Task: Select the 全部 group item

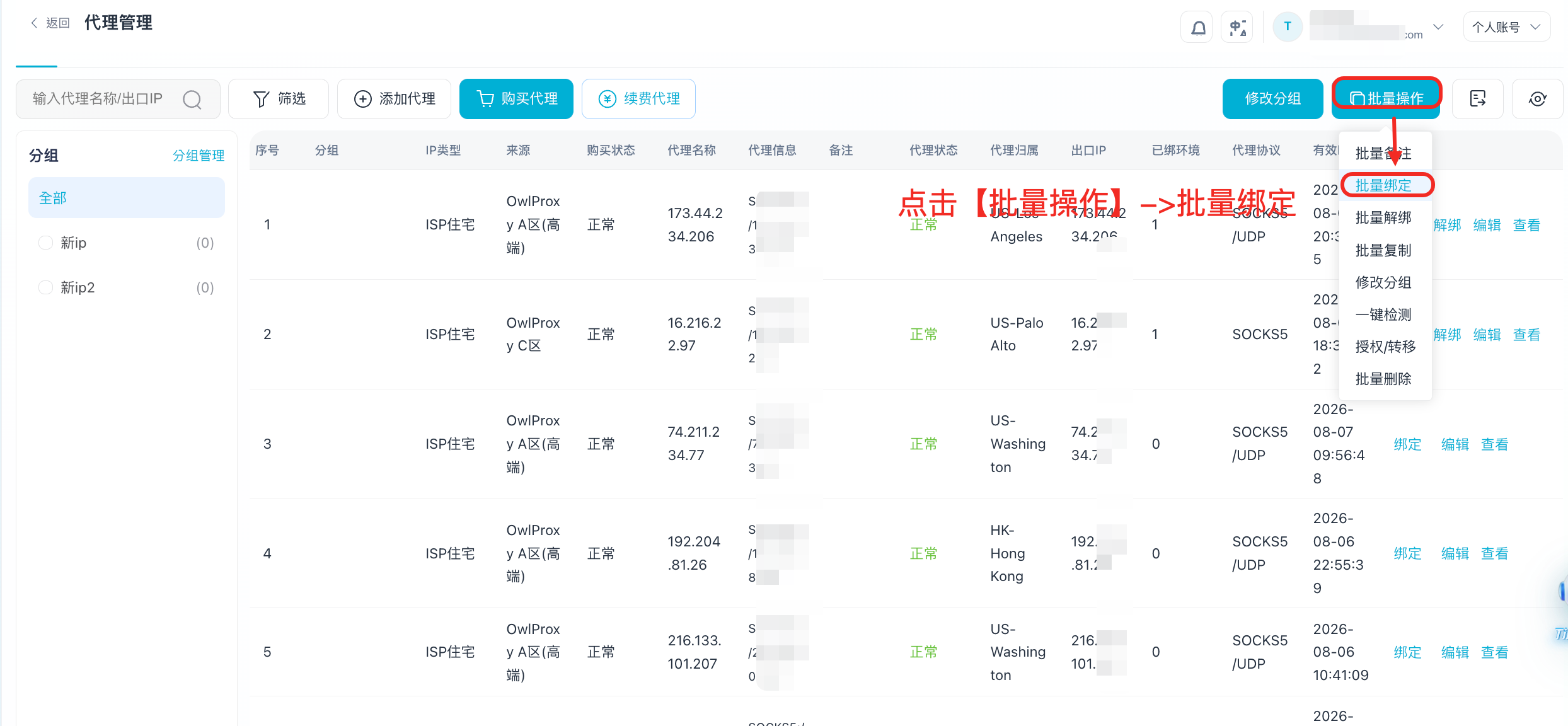Action: pos(127,198)
